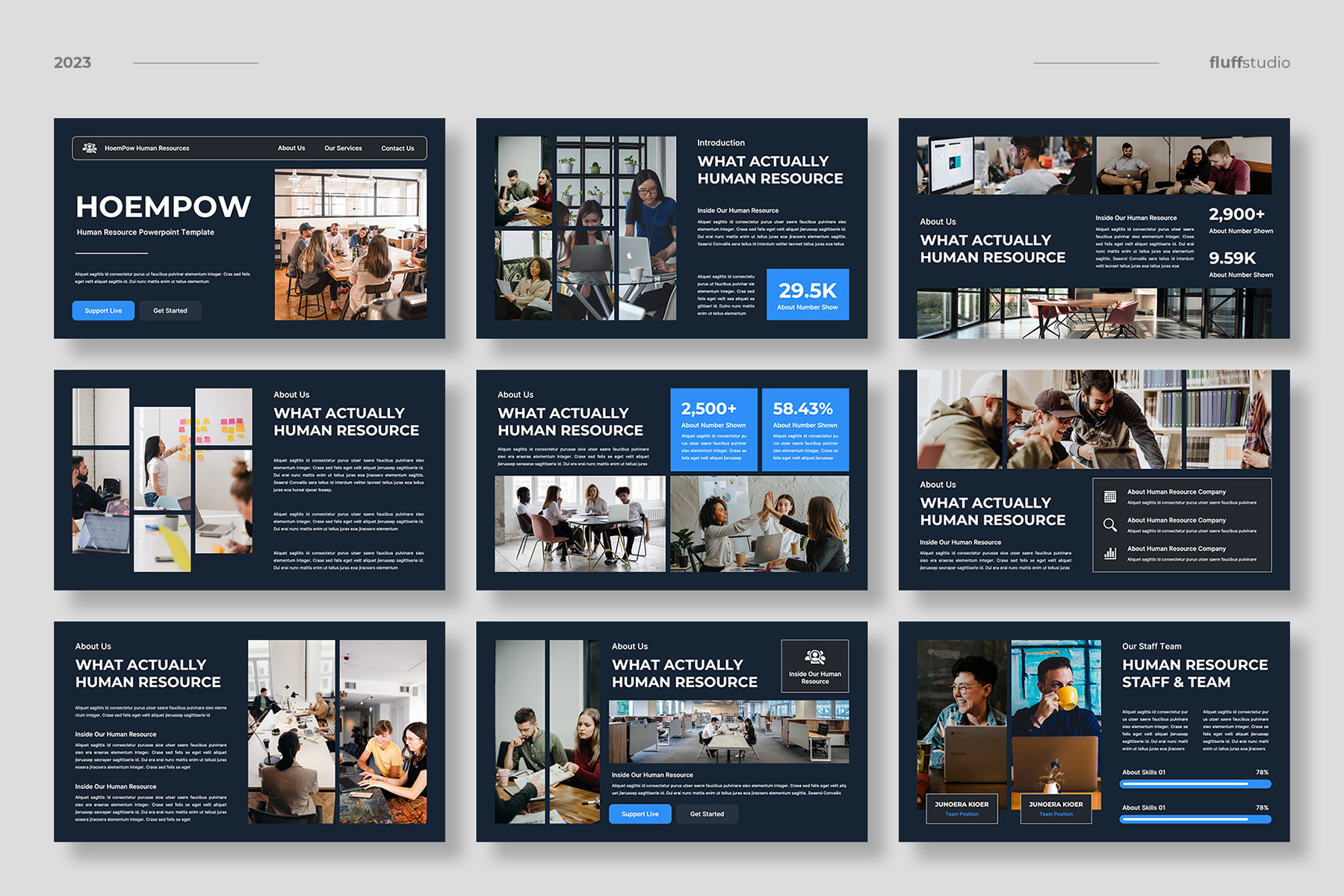Viewport: 1344px width, 896px height.
Task: Open Our Services in the navigation bar
Action: tap(343, 148)
